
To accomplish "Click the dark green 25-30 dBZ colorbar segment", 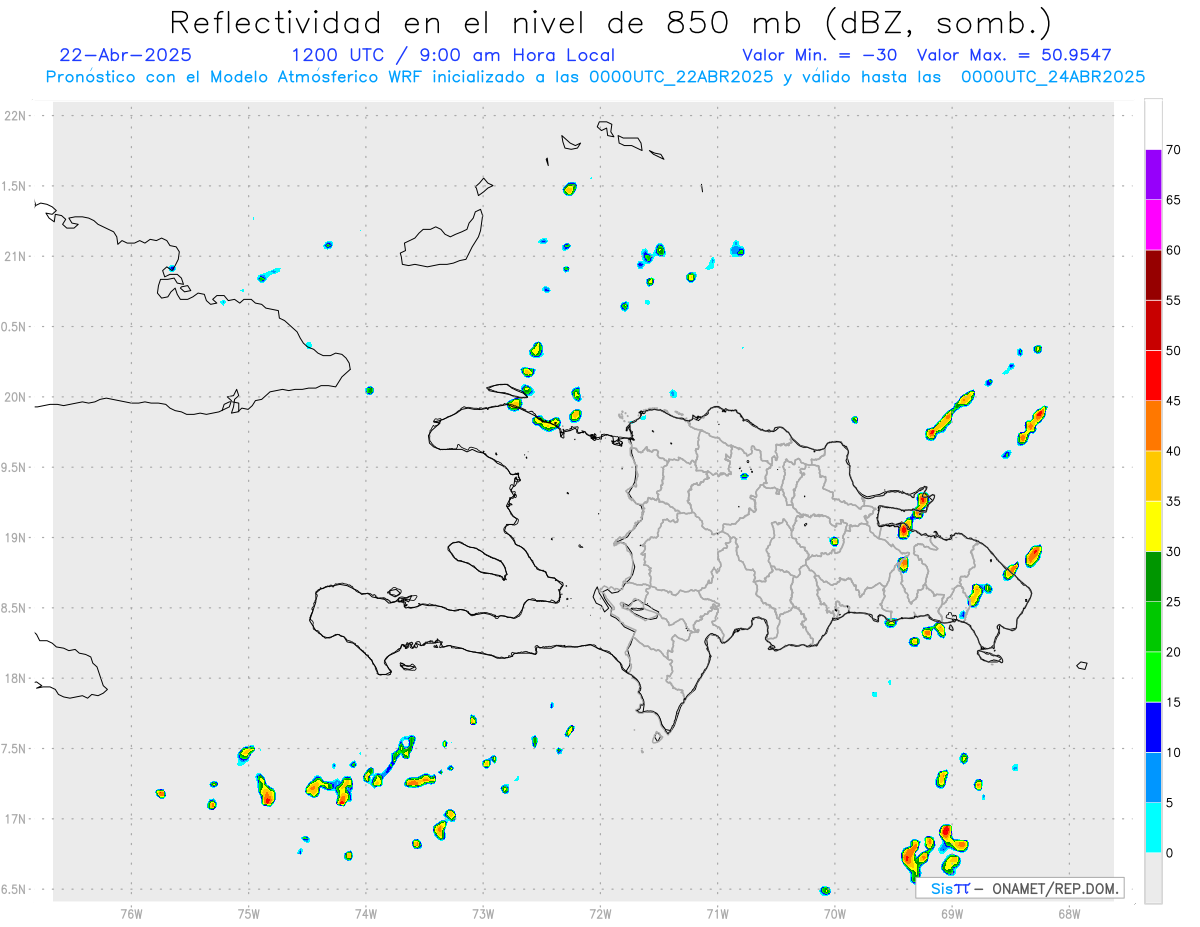I will 1153,577.
